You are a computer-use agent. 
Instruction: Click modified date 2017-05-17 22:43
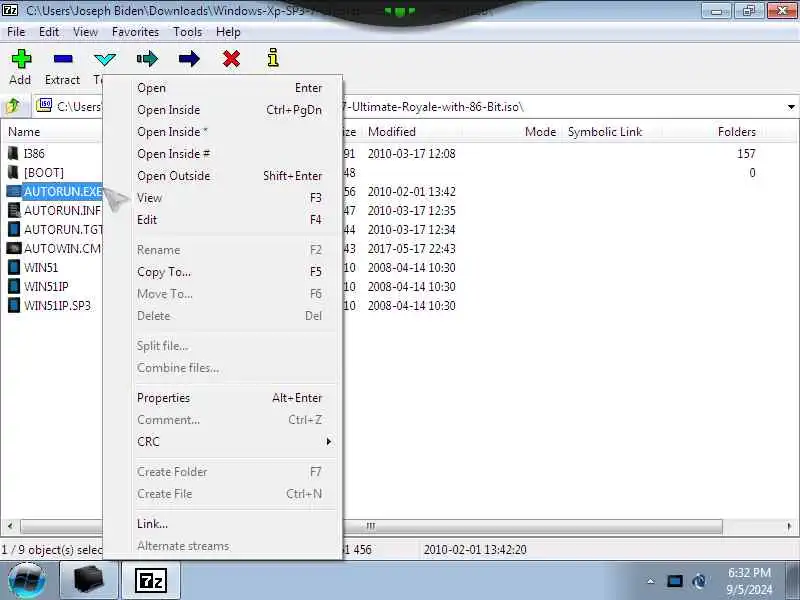coord(411,248)
